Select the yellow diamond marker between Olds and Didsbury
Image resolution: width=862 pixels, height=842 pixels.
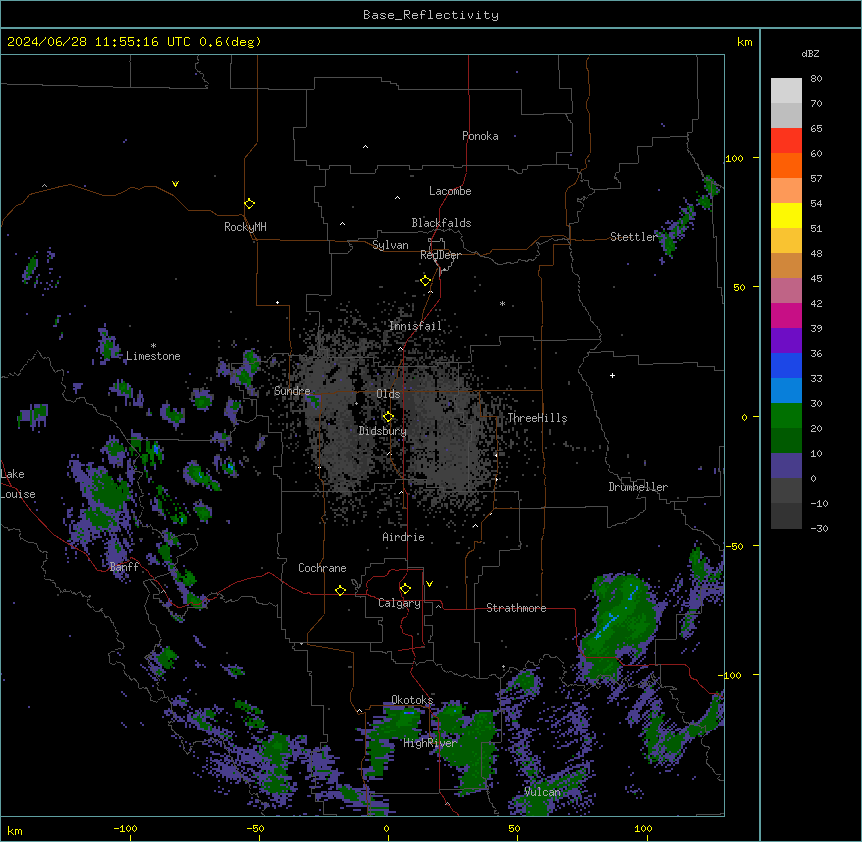pyautogui.click(x=388, y=416)
